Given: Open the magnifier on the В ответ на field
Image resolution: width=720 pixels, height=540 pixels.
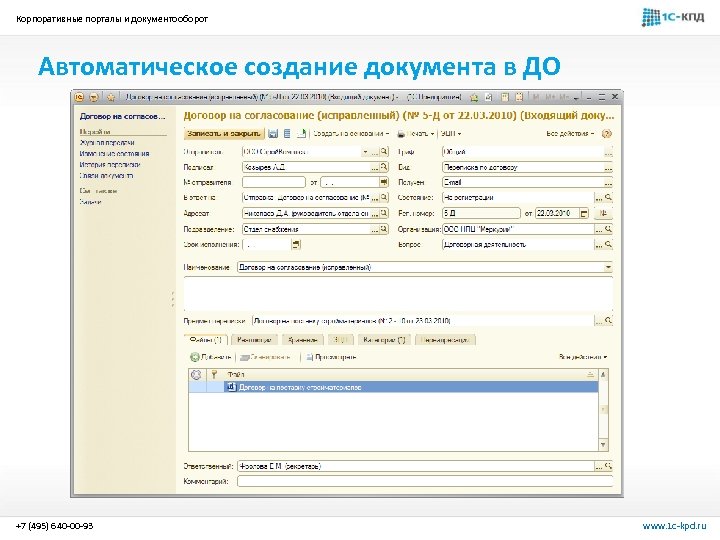Looking at the screenshot, I should point(384,198).
